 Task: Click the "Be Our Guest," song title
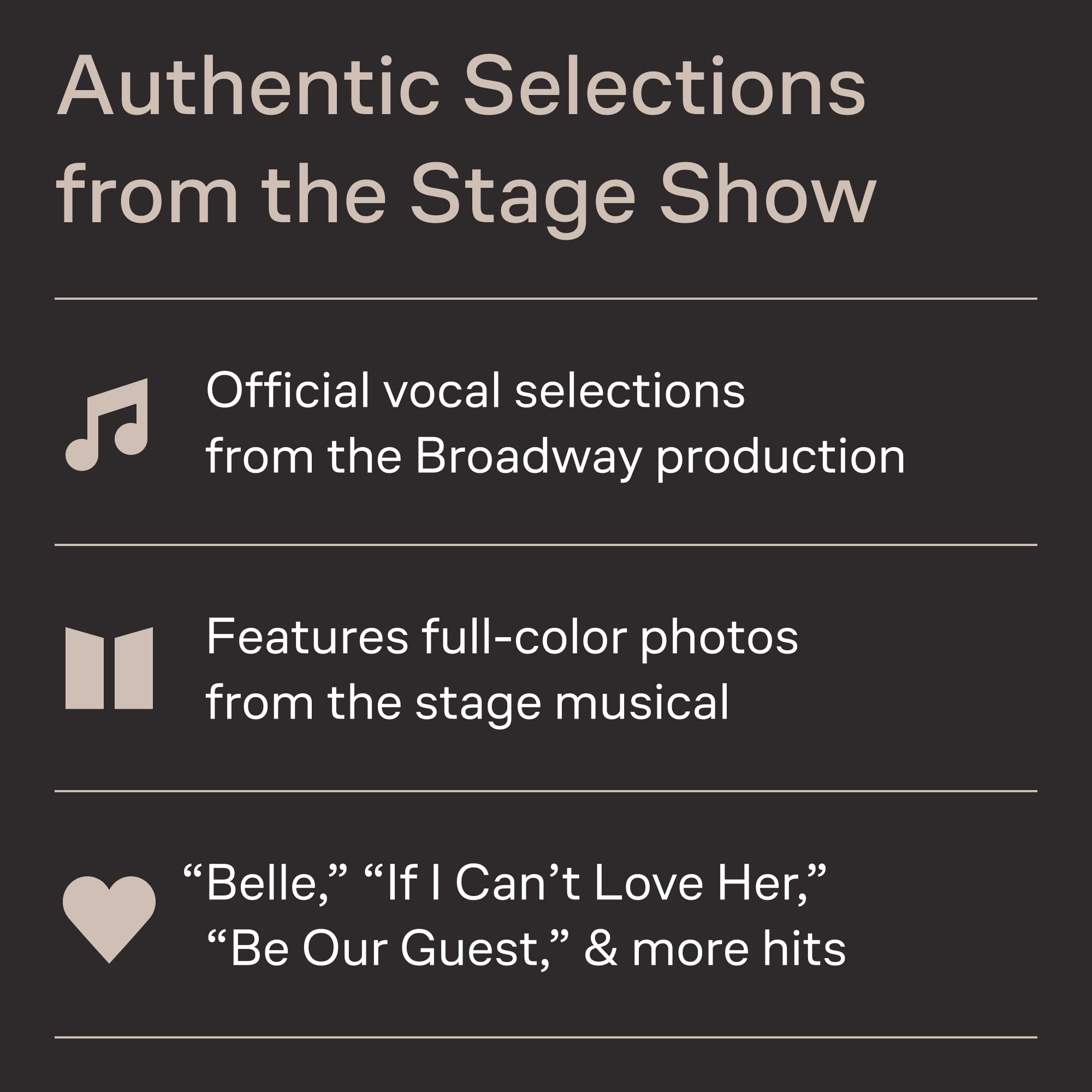[388, 948]
